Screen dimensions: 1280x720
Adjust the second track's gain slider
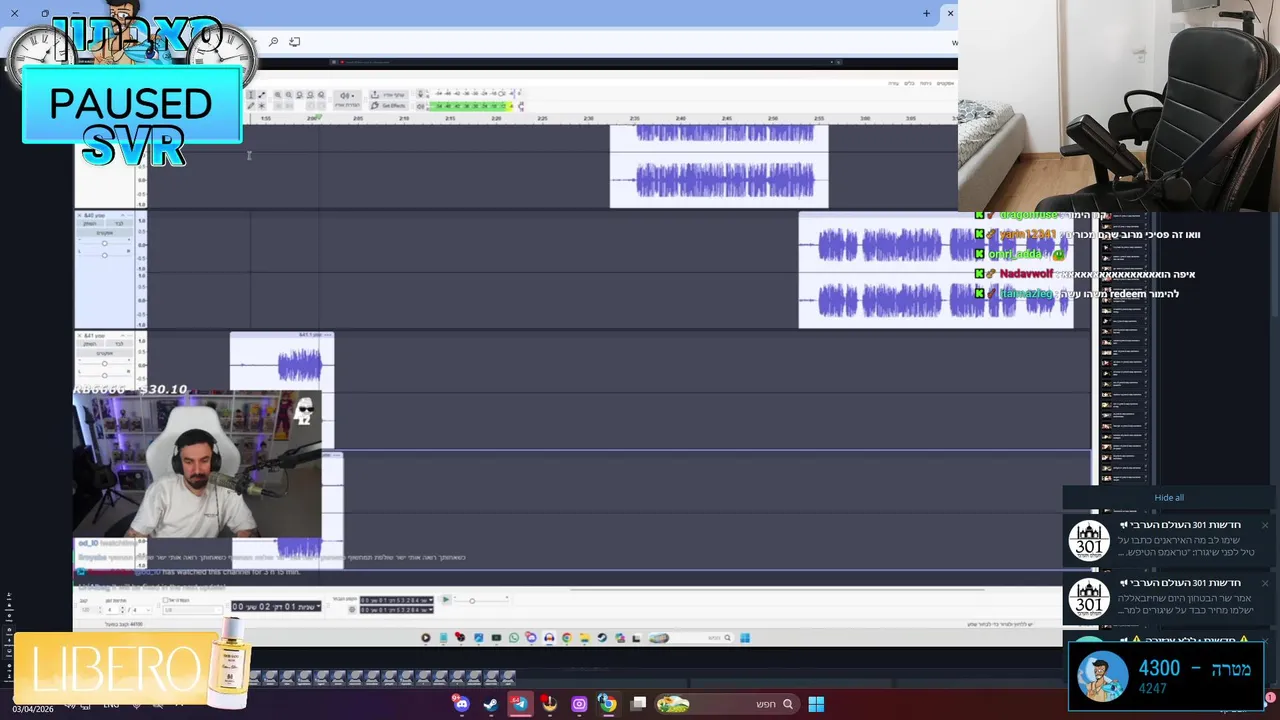pyautogui.click(x=104, y=243)
